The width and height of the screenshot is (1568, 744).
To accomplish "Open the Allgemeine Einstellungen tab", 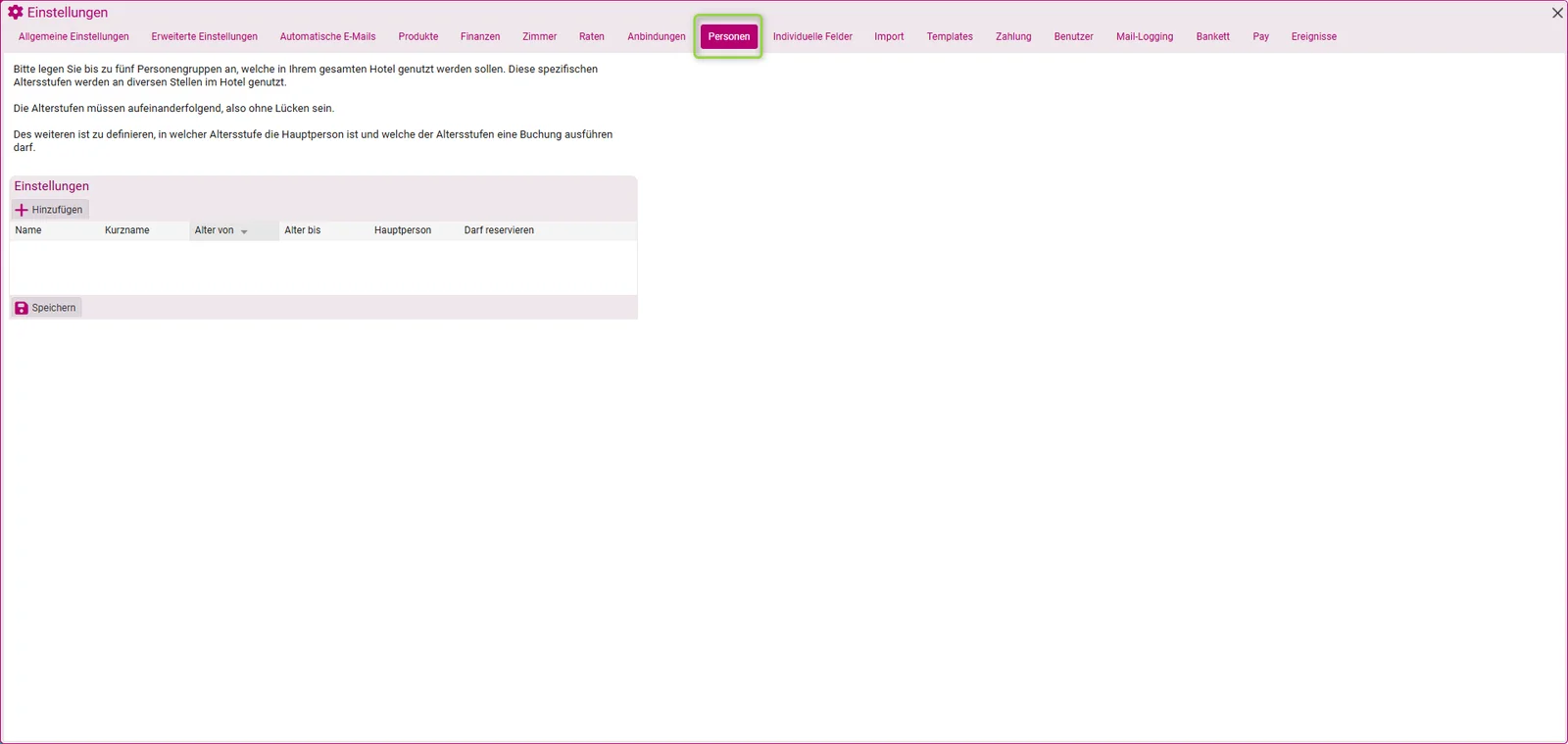I will [x=73, y=36].
